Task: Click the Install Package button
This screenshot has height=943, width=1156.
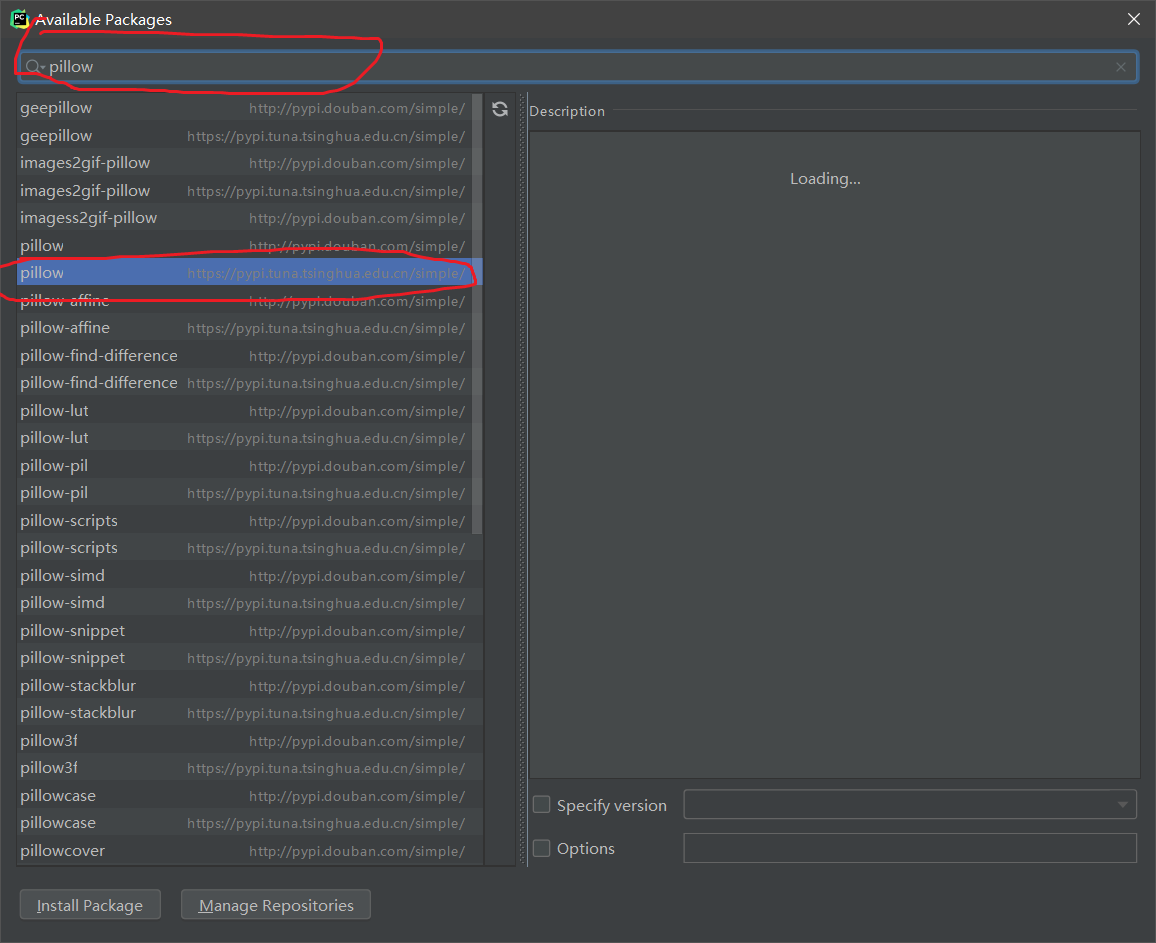Action: 90,905
